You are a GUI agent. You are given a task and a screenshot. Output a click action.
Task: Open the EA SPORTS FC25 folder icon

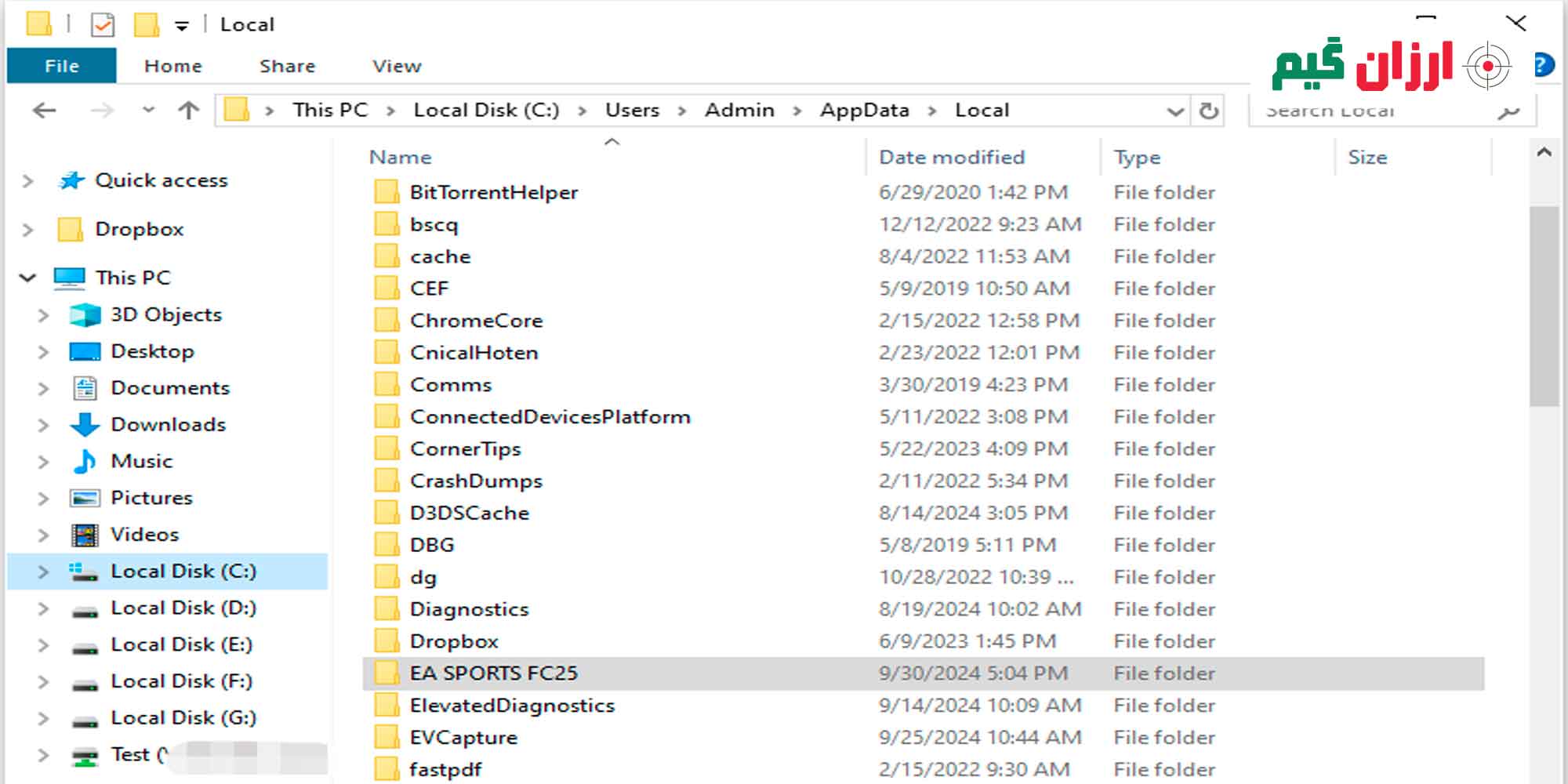[x=386, y=673]
